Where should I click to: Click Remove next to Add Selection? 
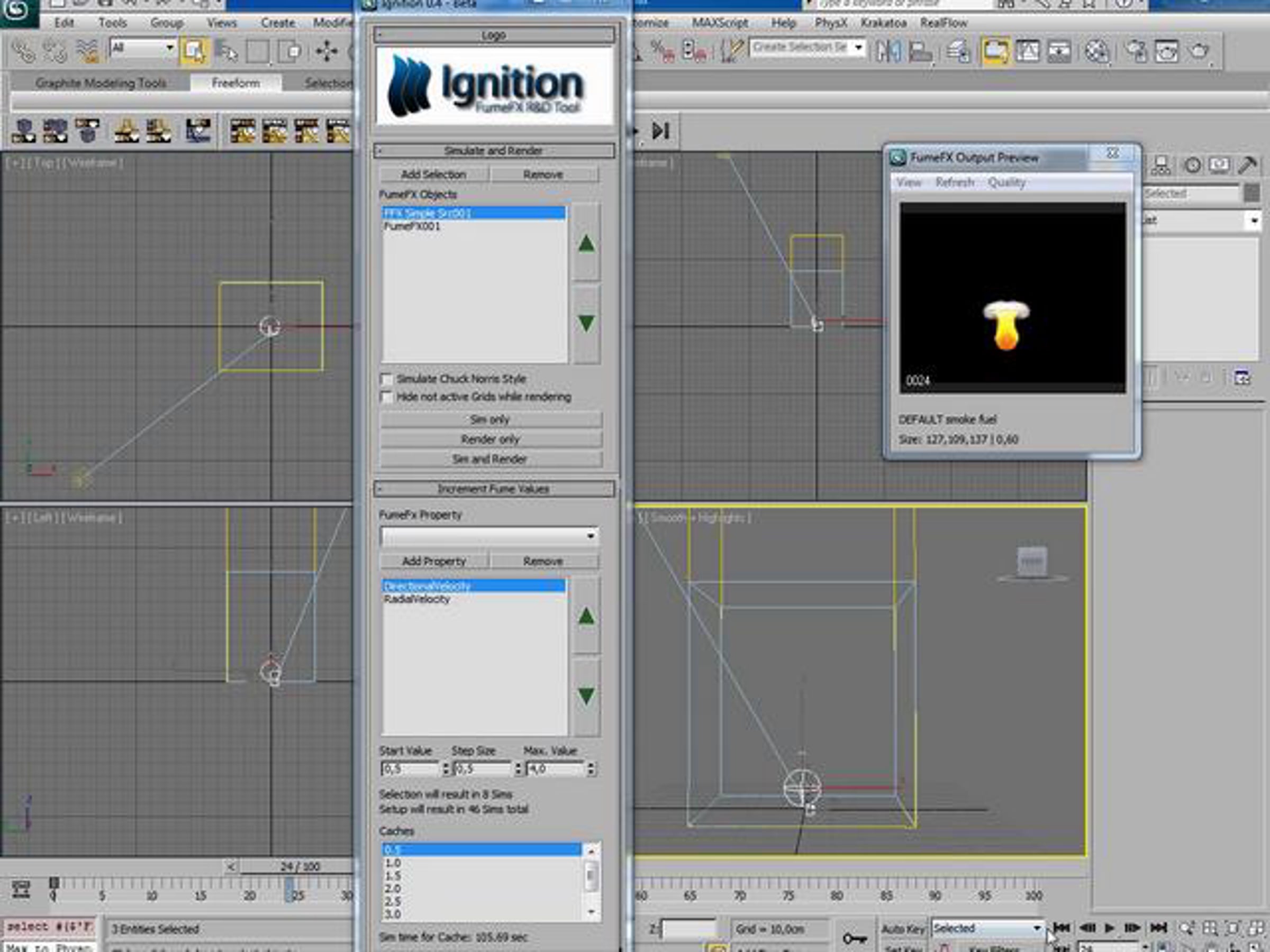543,175
